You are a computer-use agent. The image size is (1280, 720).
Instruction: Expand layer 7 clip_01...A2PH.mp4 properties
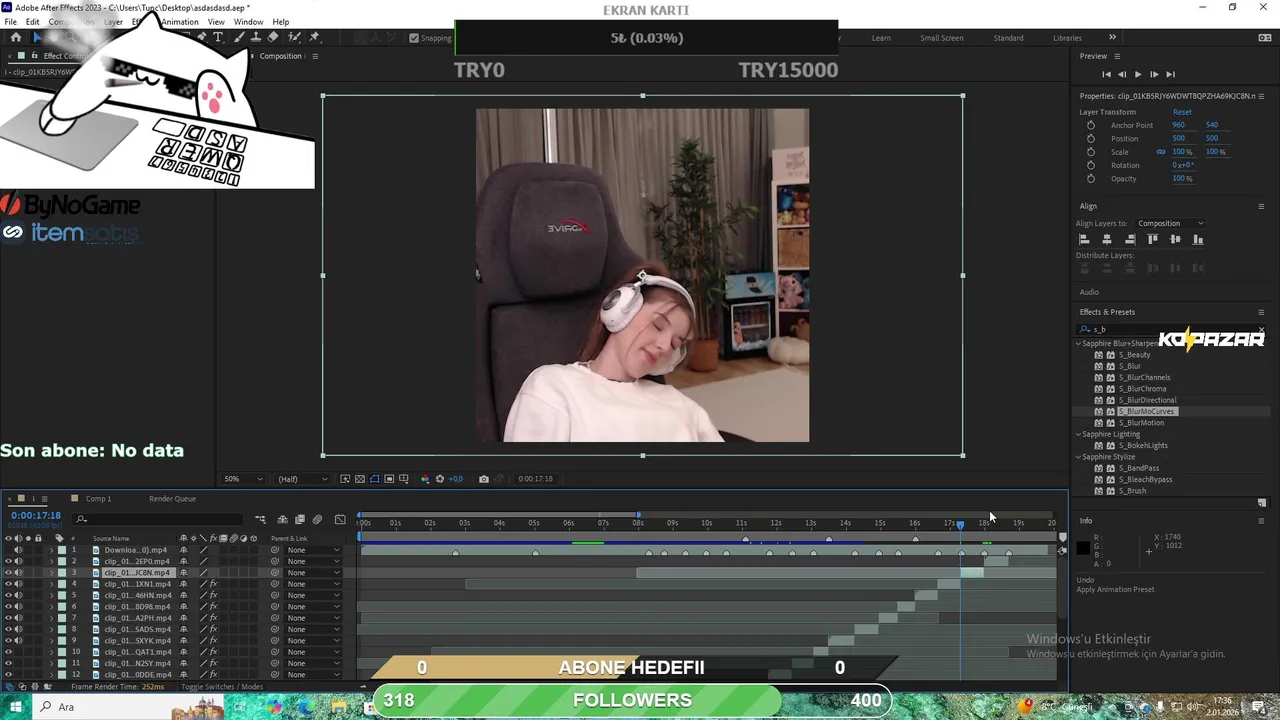(52, 618)
